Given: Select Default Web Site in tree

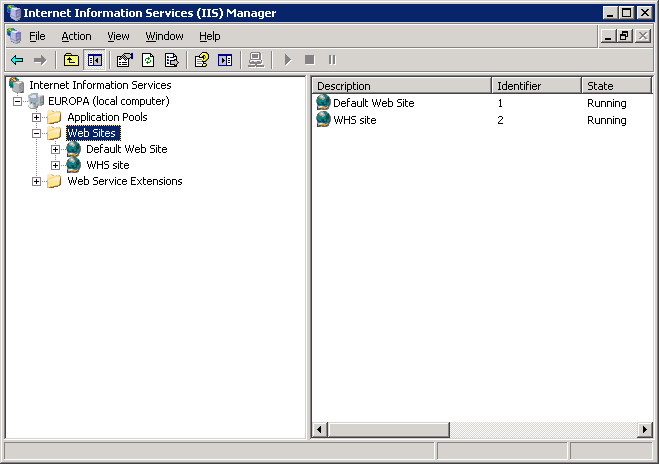Looking at the screenshot, I should coord(127,149).
